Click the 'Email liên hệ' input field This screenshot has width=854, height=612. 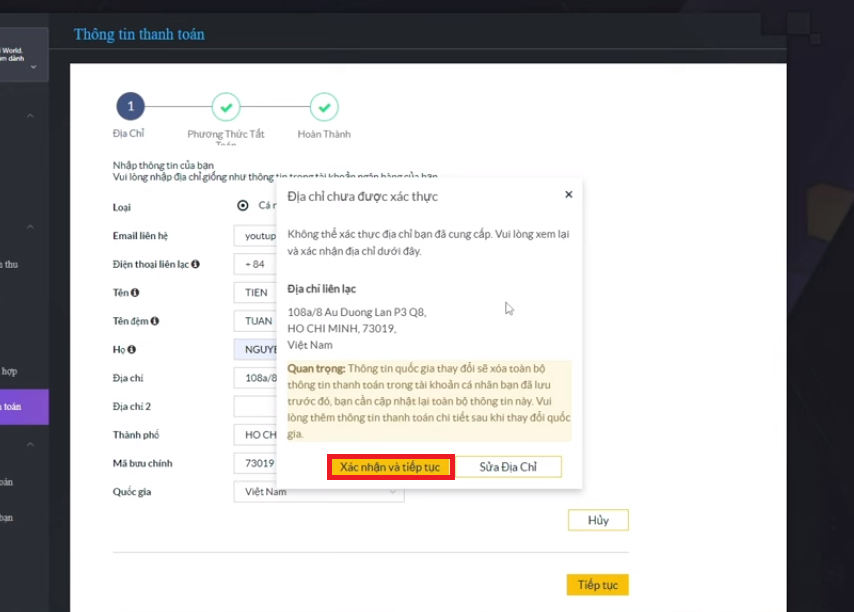pos(254,236)
